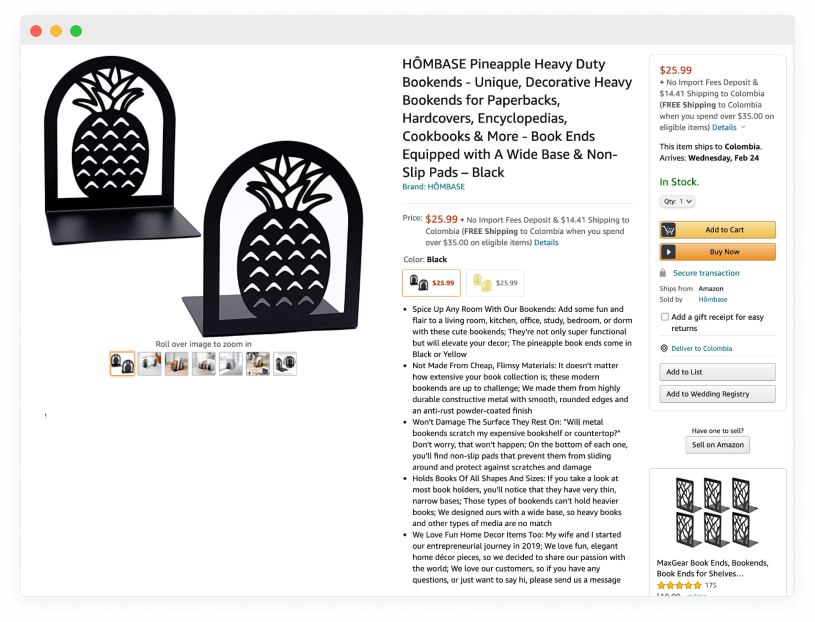Click the padlock icon beside Secure transaction

pos(663,273)
